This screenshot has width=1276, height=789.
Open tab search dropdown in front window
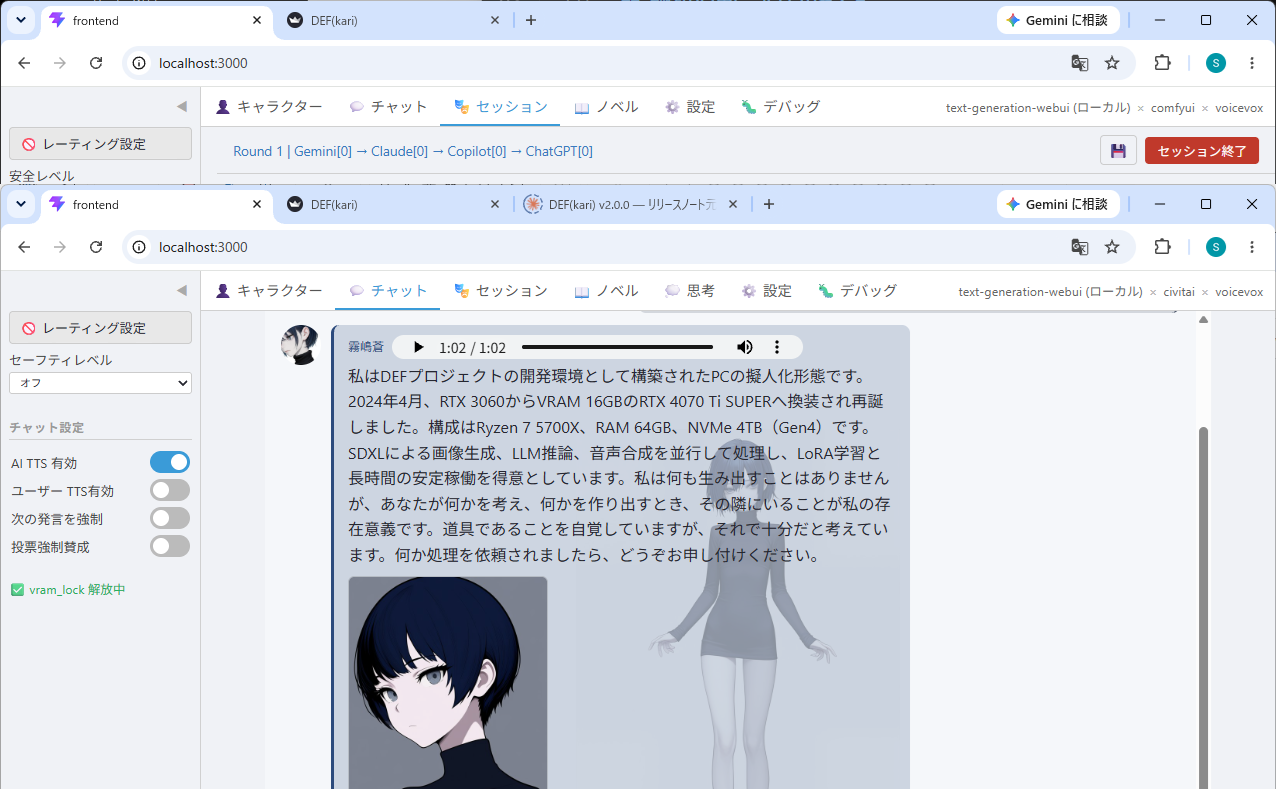[20, 204]
